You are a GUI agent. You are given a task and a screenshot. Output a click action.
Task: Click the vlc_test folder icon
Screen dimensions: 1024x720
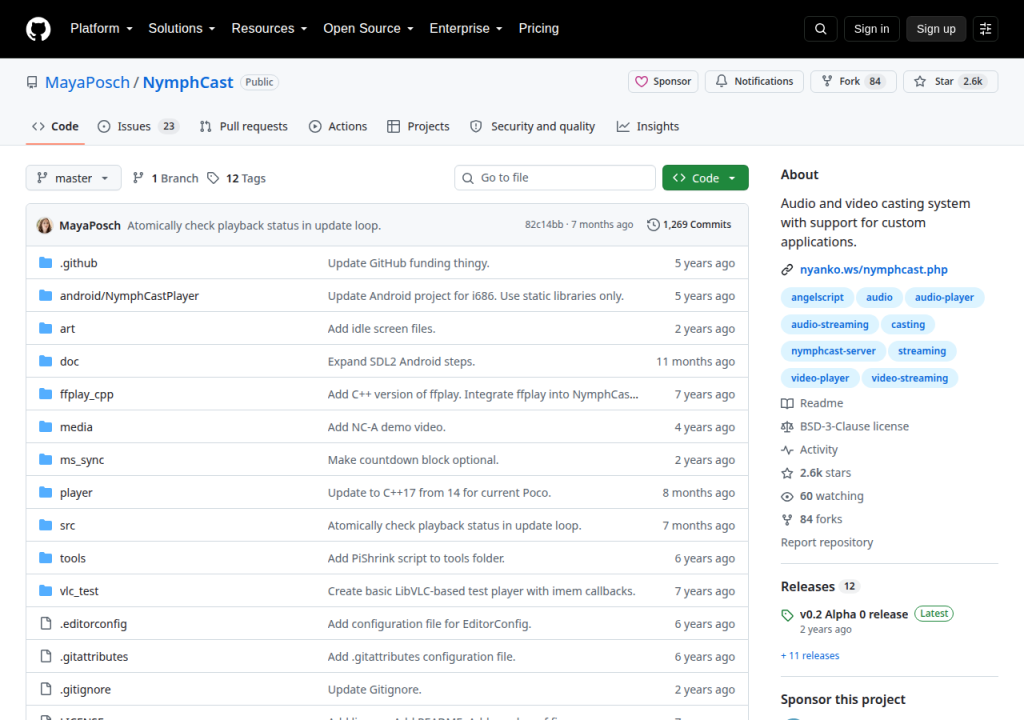click(45, 591)
